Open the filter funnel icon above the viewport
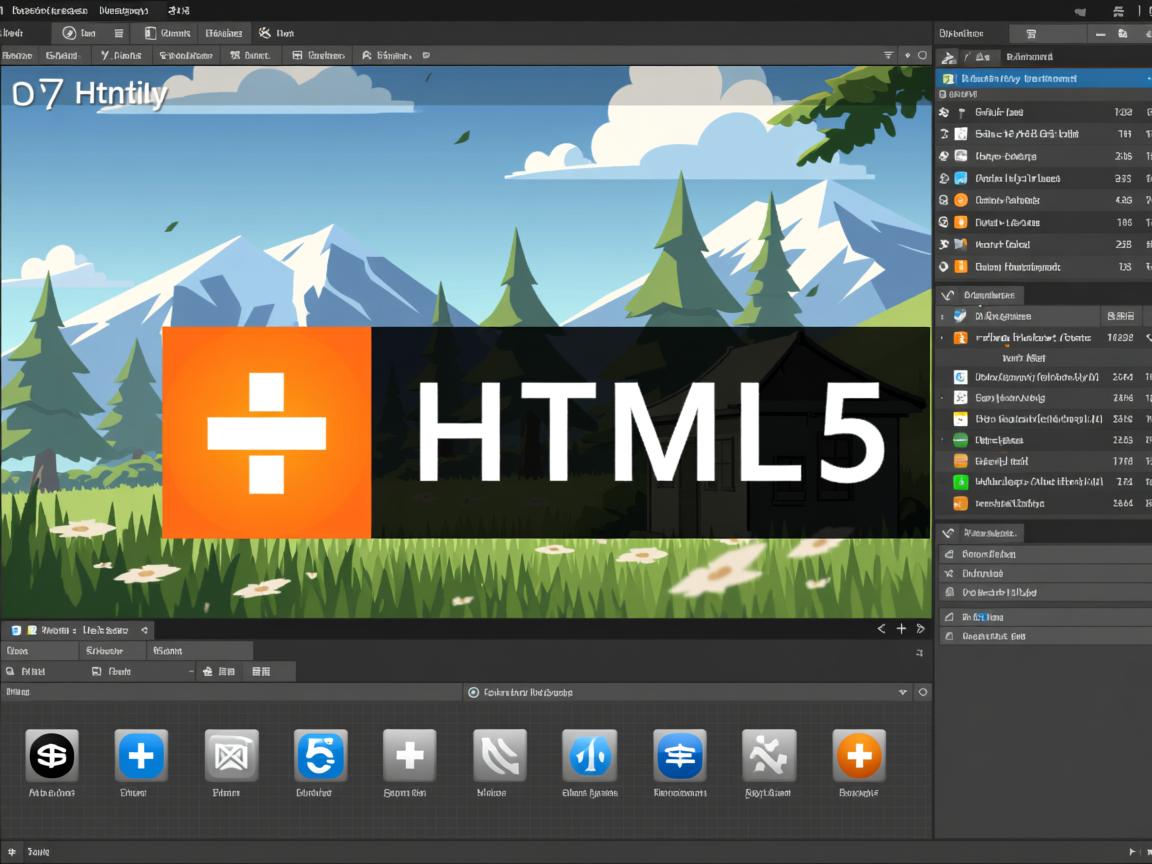The image size is (1152, 864). pos(888,55)
